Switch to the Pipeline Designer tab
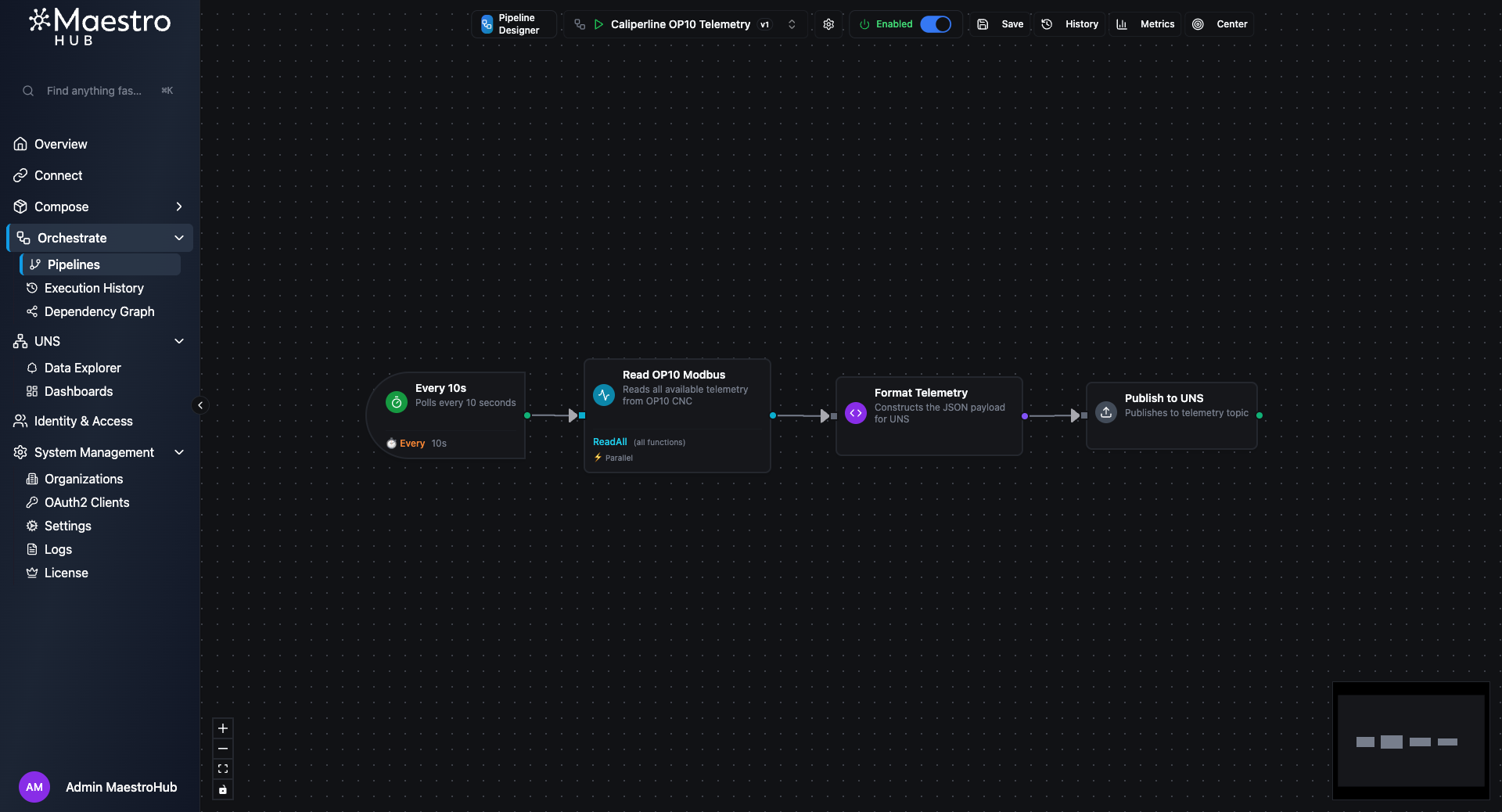 [x=513, y=24]
